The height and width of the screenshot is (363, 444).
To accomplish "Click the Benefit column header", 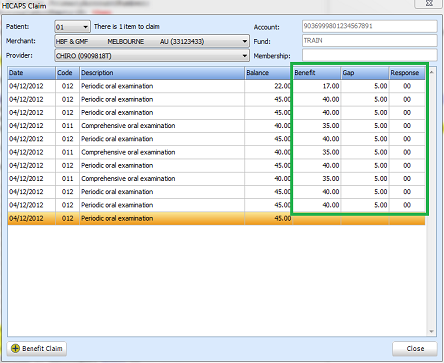I will [317, 73].
